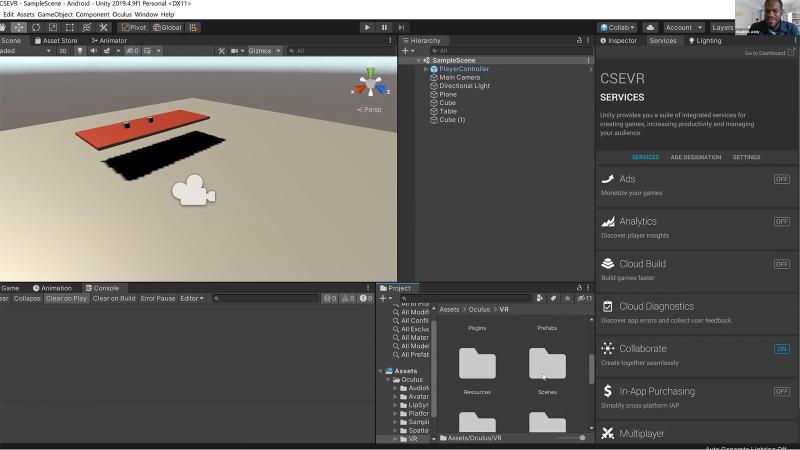Select the Rect transform tool
This screenshot has height=450, width=800.
[70, 28]
